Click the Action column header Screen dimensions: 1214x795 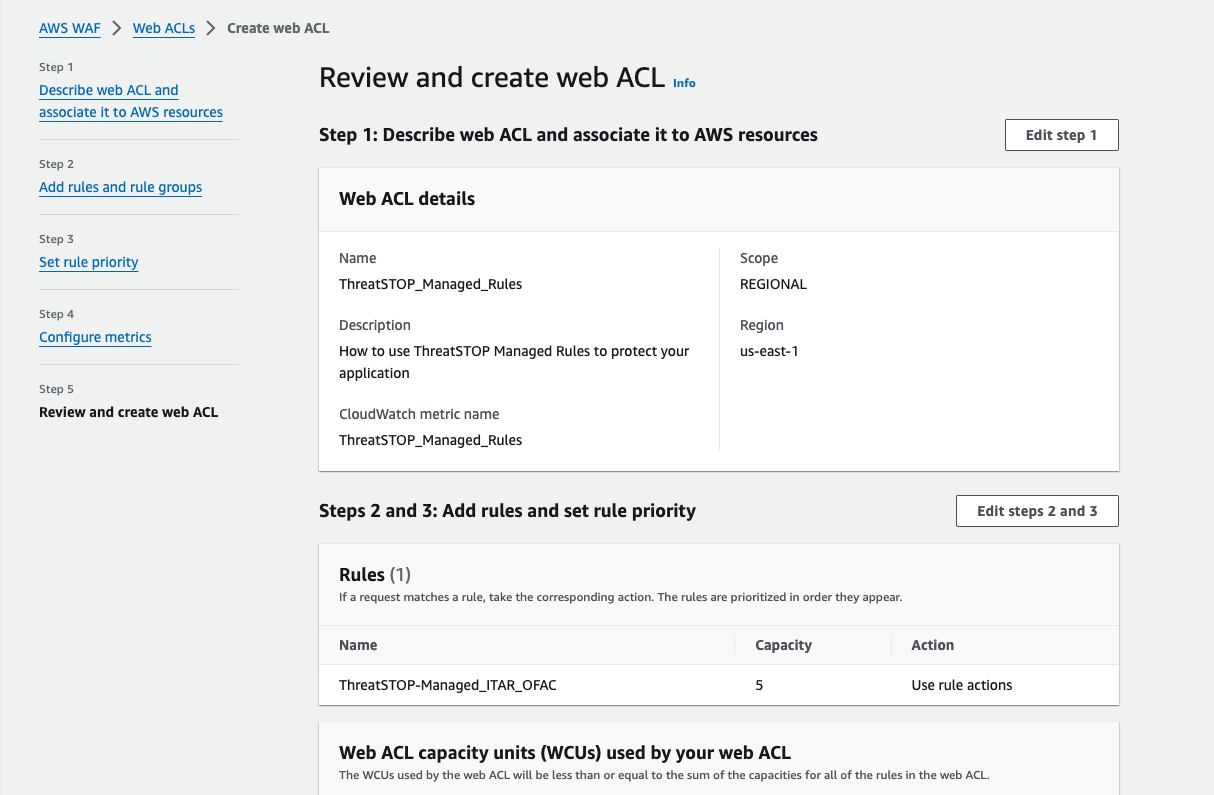(x=932, y=645)
